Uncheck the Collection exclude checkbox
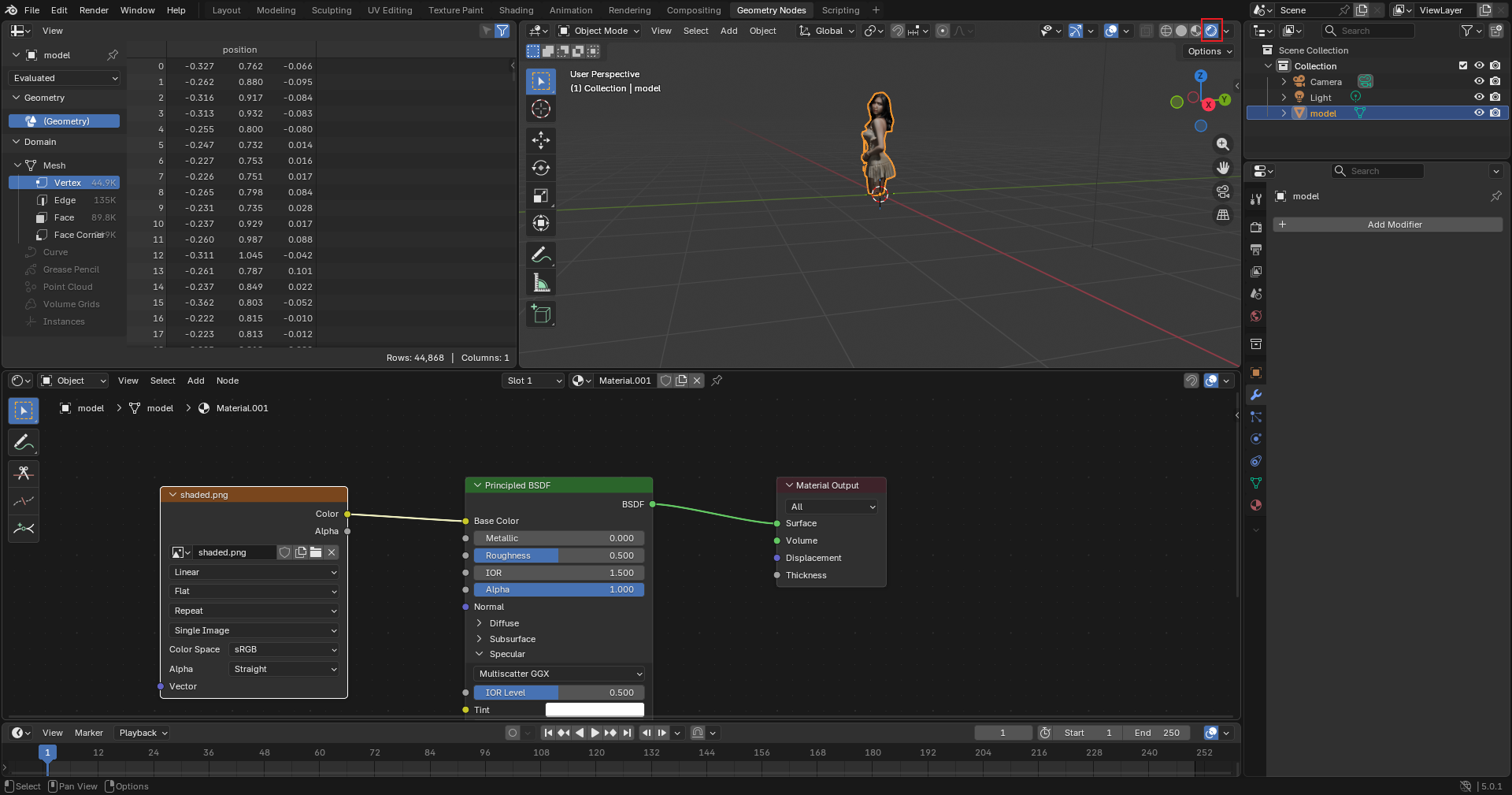The image size is (1512, 795). point(1463,65)
